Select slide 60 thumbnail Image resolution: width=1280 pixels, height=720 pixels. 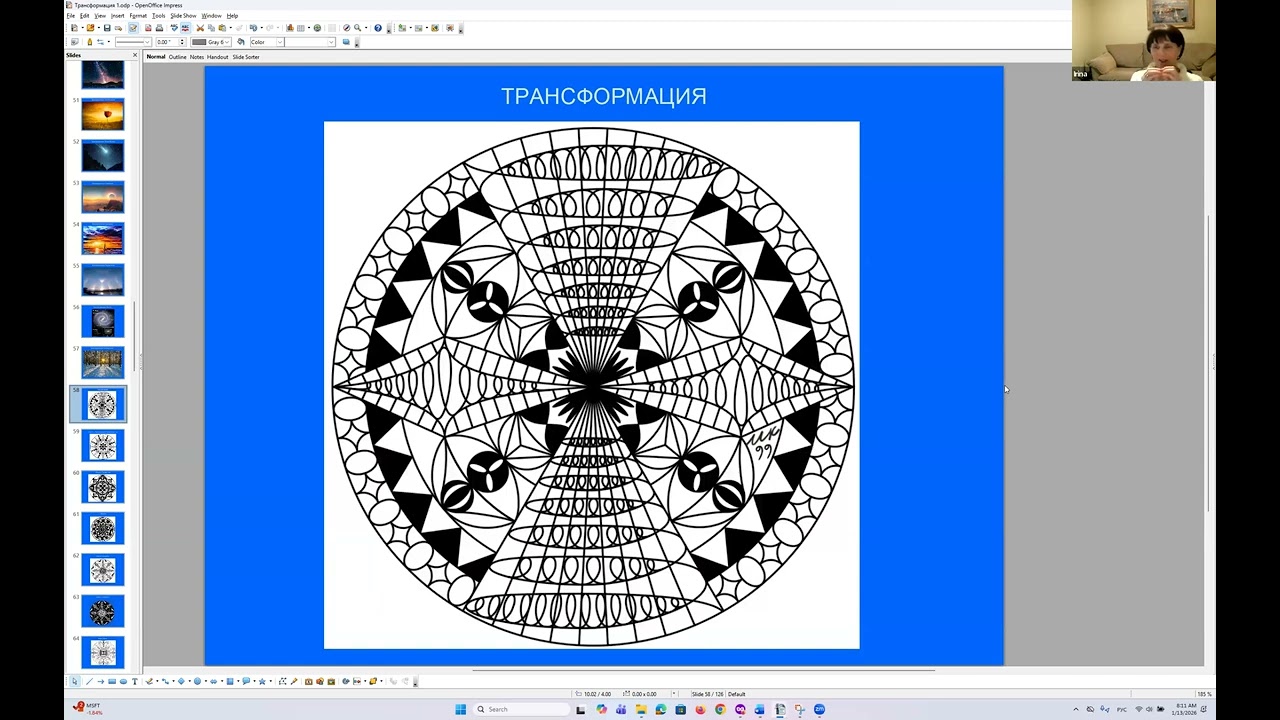click(x=103, y=488)
